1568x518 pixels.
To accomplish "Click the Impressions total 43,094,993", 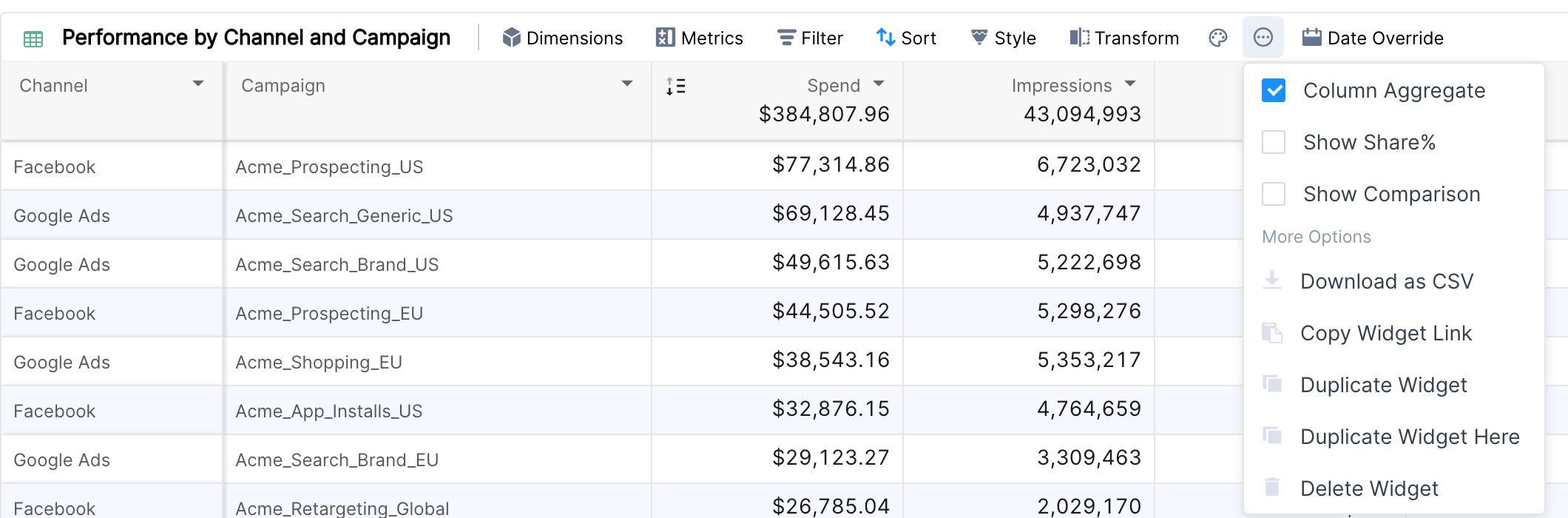I will tap(1082, 114).
